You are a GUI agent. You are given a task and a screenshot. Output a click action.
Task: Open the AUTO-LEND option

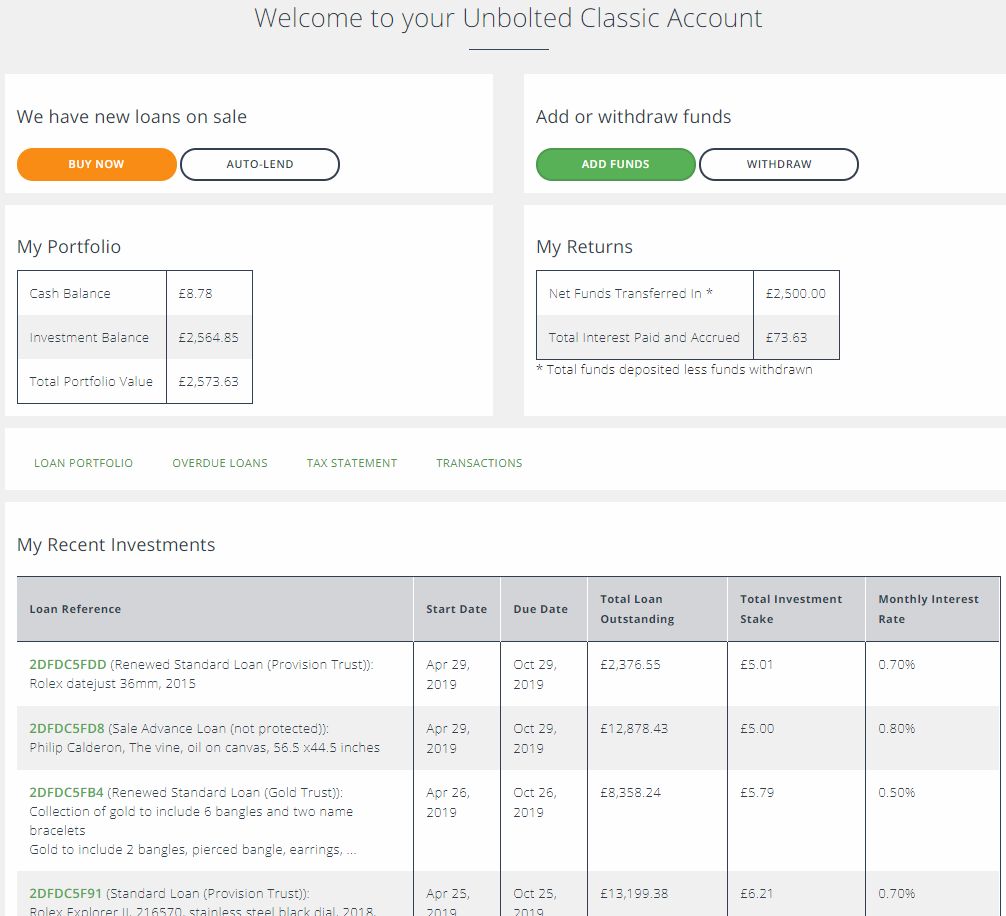pos(260,164)
